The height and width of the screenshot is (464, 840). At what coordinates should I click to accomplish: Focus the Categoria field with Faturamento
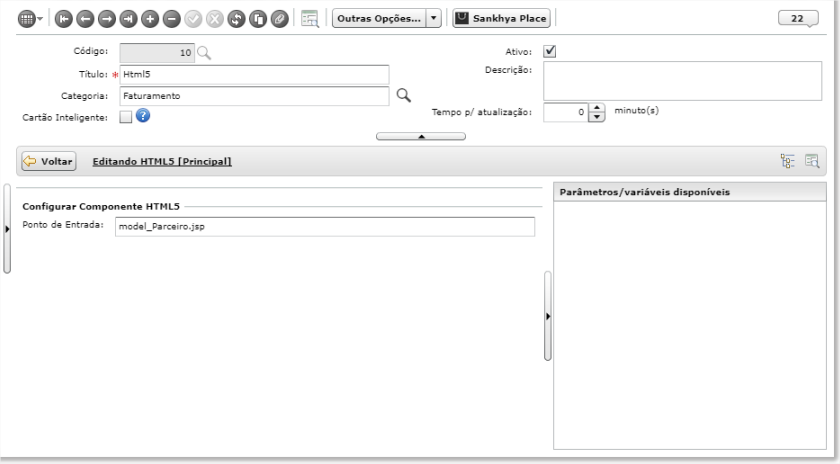tap(254, 96)
